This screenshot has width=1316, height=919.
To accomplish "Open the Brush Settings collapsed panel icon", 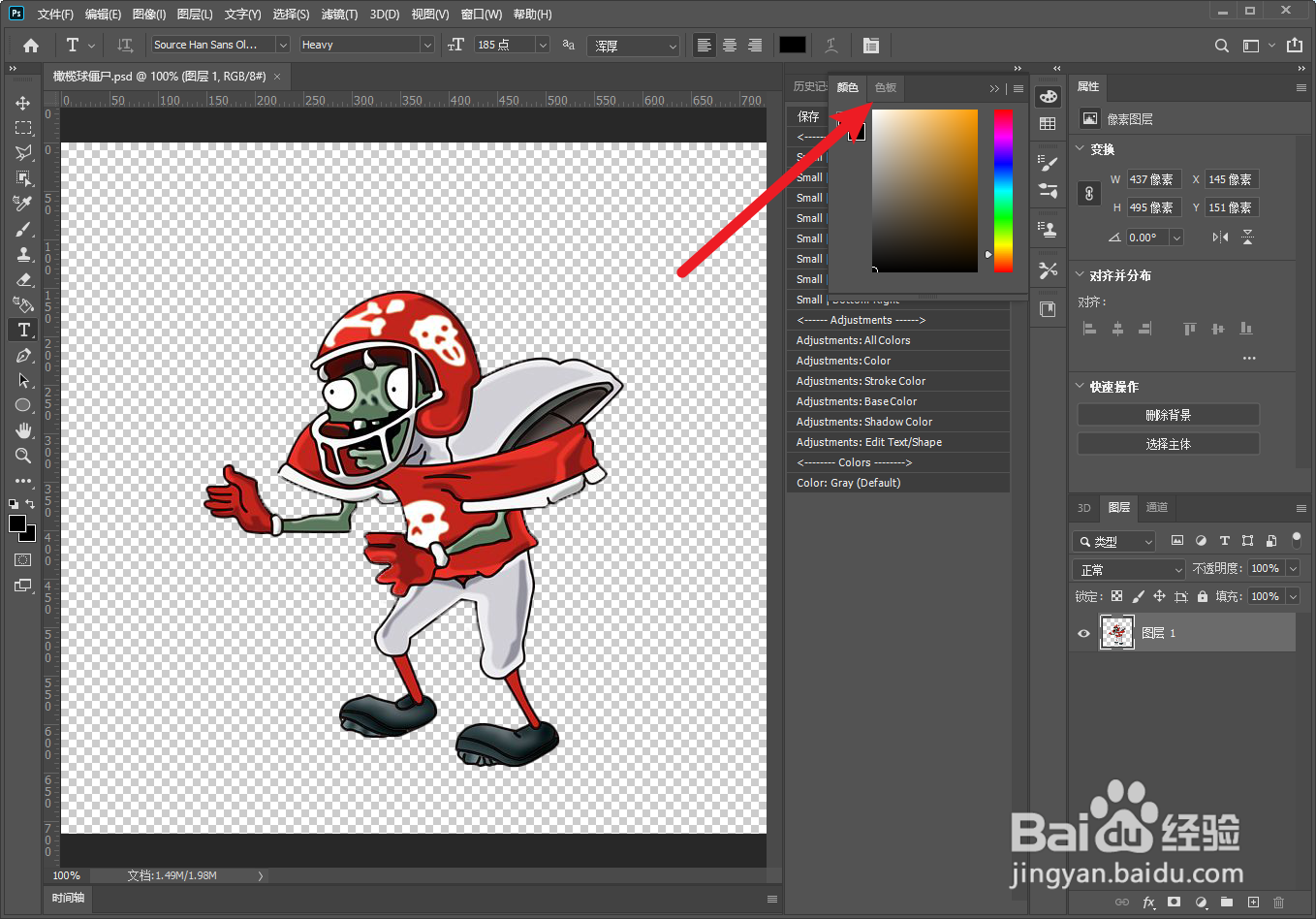I will (x=1048, y=163).
